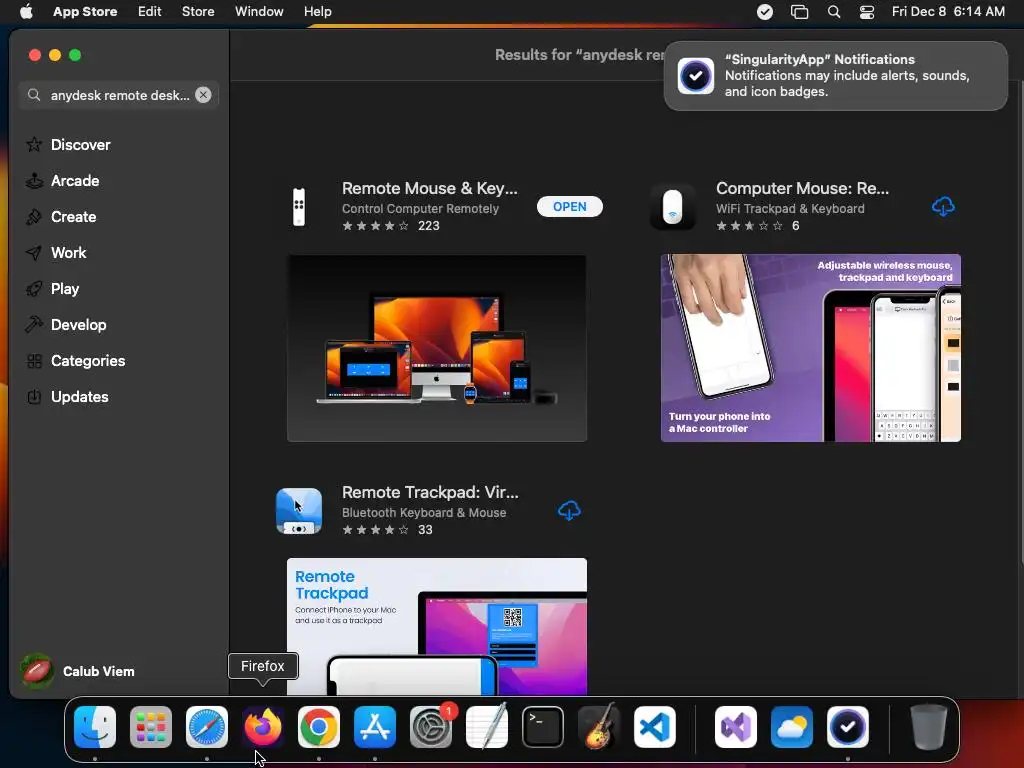Open GarageBand from the Dock
Image resolution: width=1024 pixels, height=768 pixels.
pos(599,727)
